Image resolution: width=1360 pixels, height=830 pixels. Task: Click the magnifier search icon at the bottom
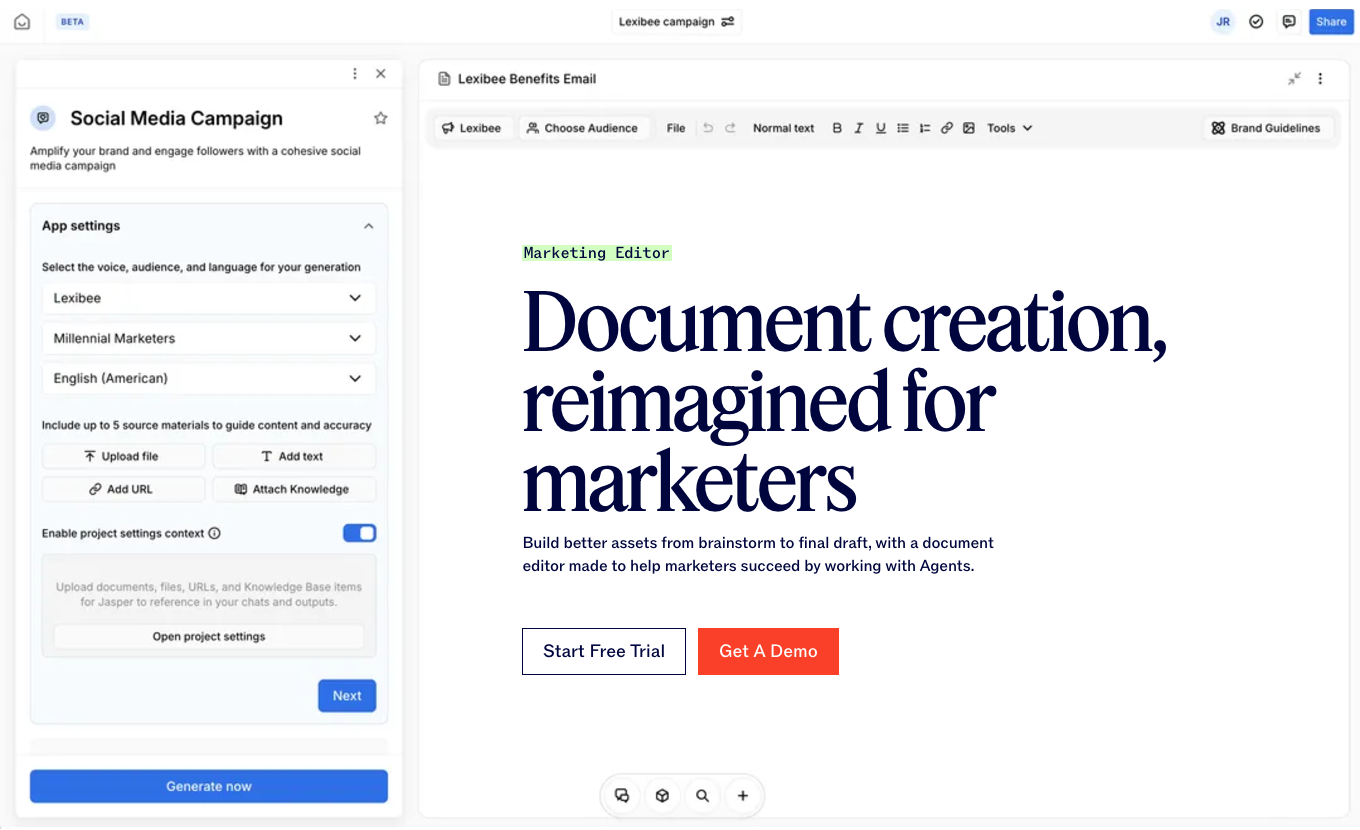pyautogui.click(x=702, y=795)
